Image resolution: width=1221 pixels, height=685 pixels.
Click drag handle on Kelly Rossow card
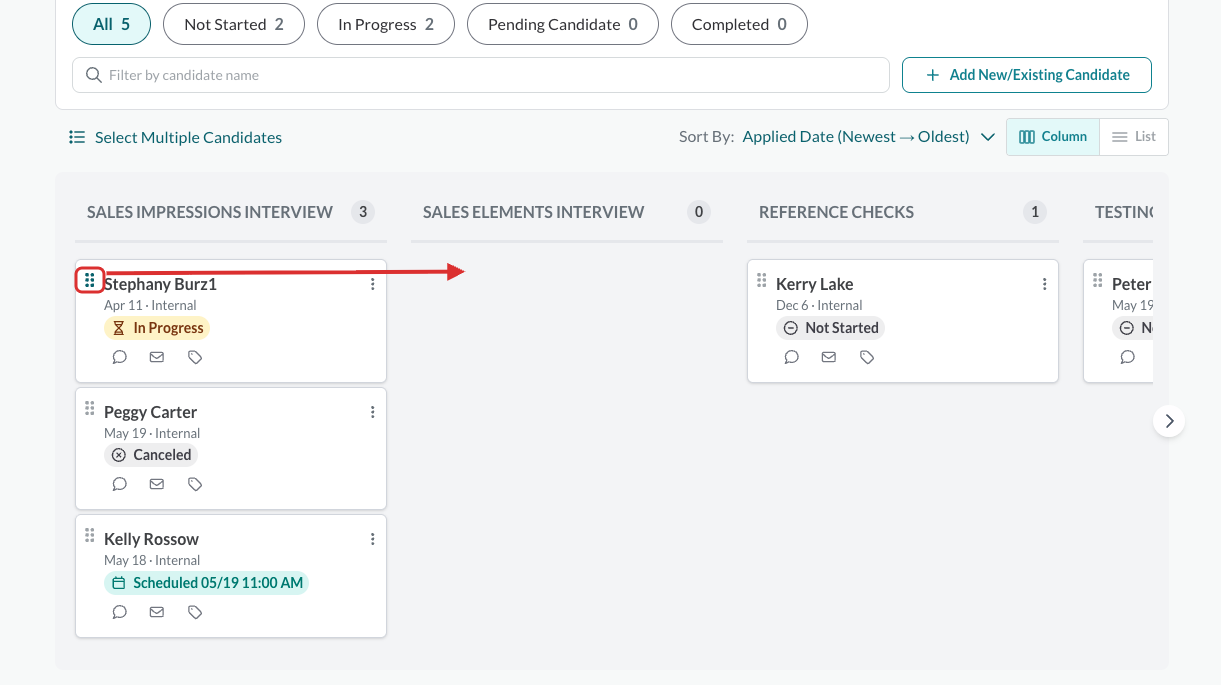[90, 535]
